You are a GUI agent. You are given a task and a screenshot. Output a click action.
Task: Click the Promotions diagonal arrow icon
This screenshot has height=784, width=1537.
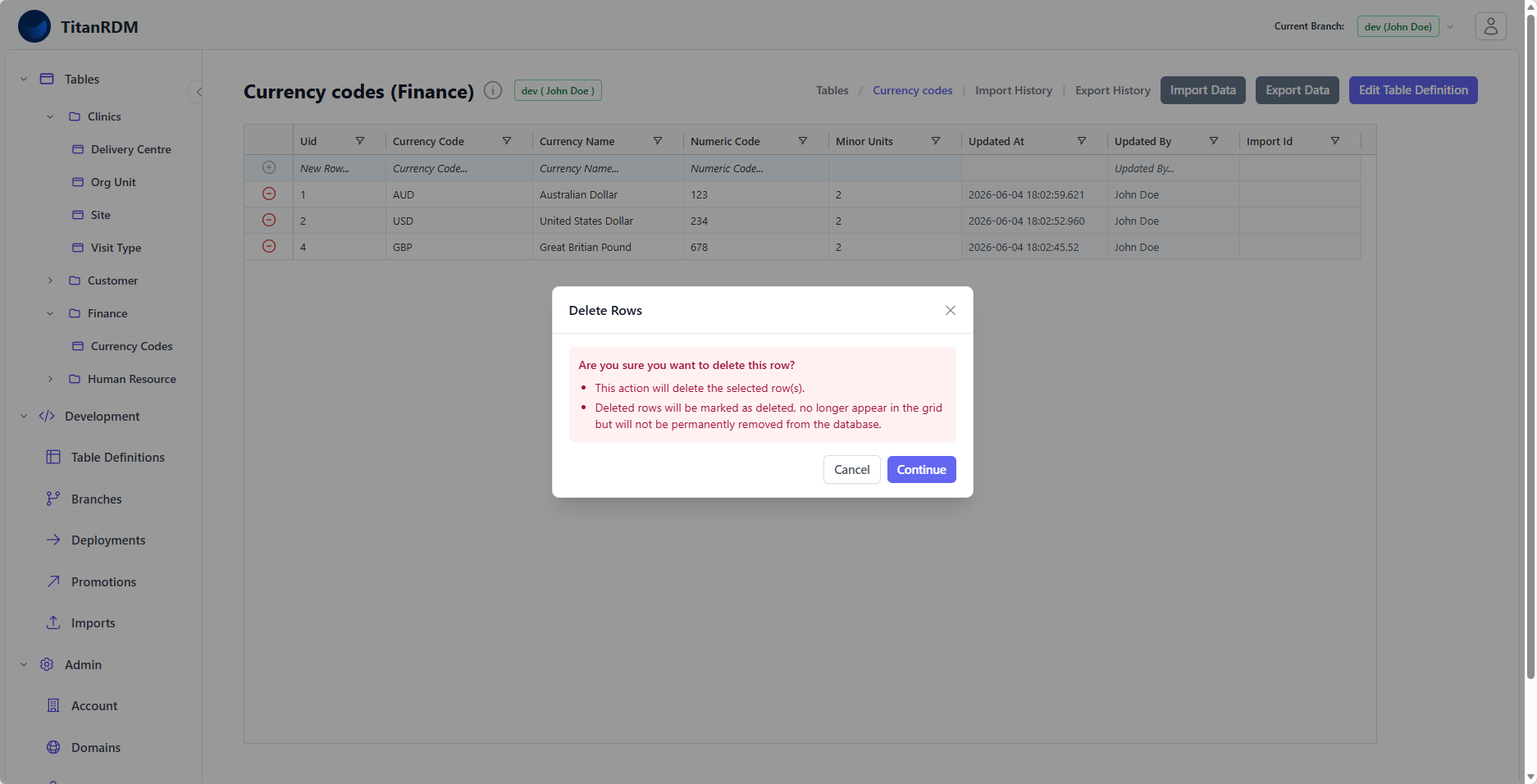pos(53,581)
